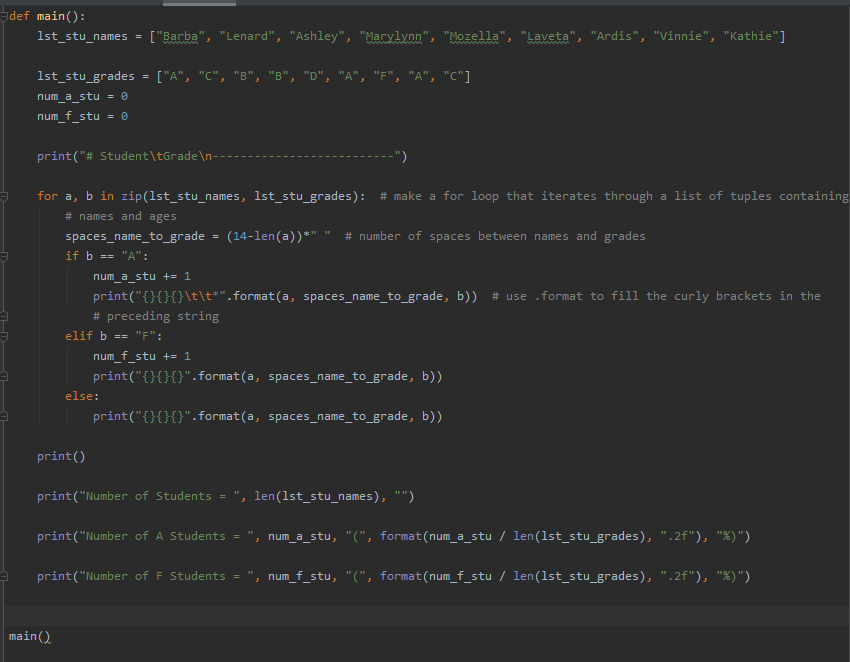Click the 'spaces_name_to_grade' variable being assigned
Screen dimensions: 850x662
[135, 236]
